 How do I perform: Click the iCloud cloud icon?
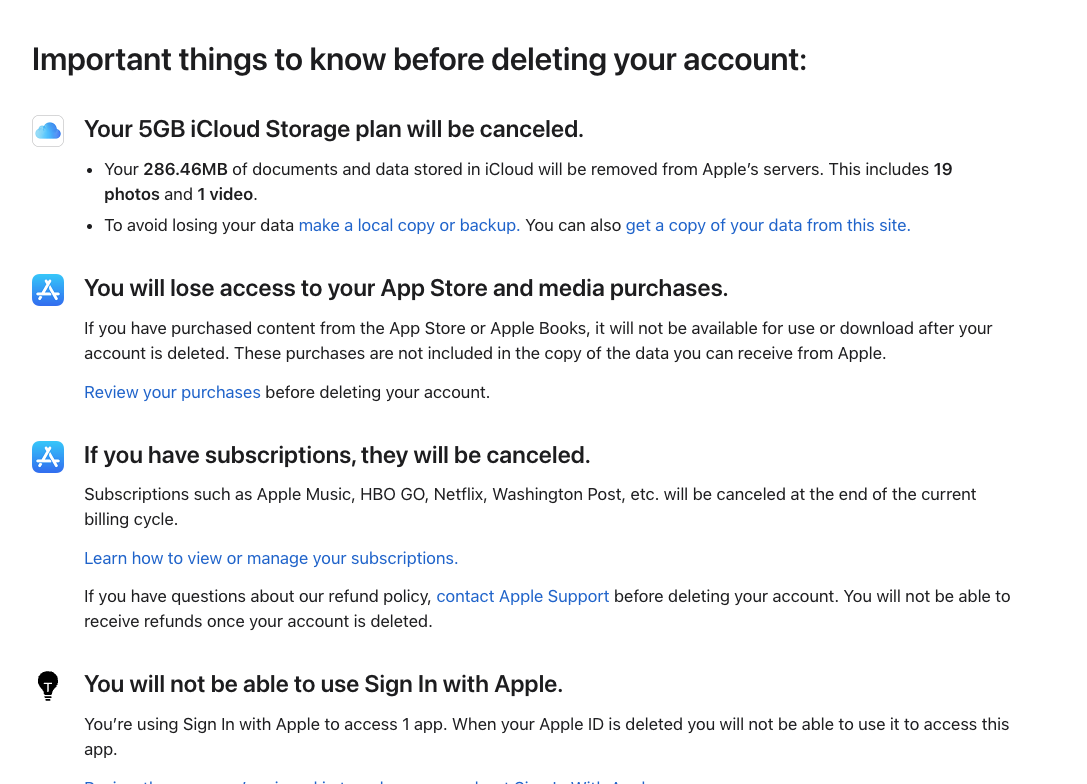click(x=48, y=131)
